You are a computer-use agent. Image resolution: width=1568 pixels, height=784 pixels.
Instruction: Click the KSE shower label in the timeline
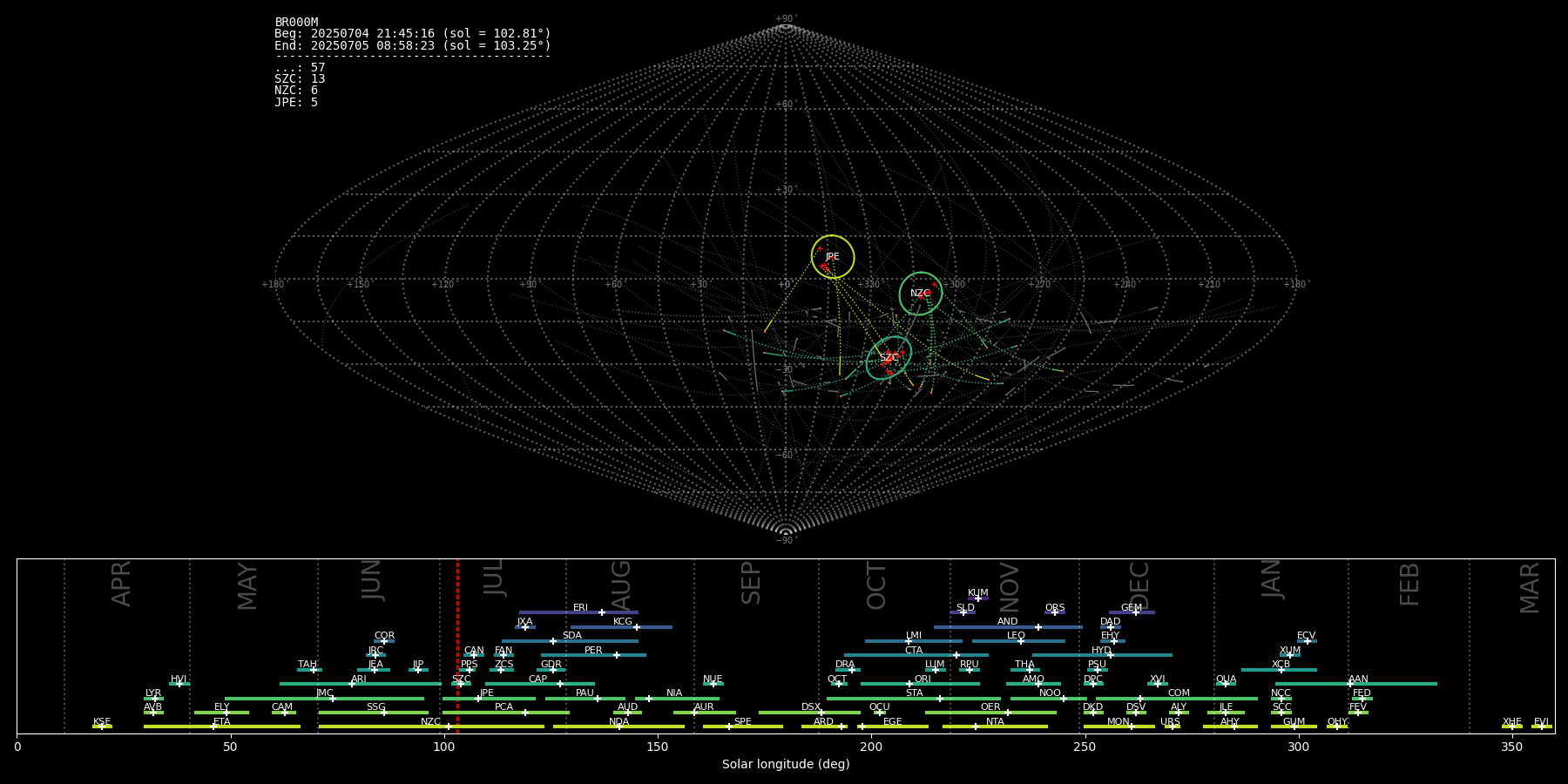point(102,722)
